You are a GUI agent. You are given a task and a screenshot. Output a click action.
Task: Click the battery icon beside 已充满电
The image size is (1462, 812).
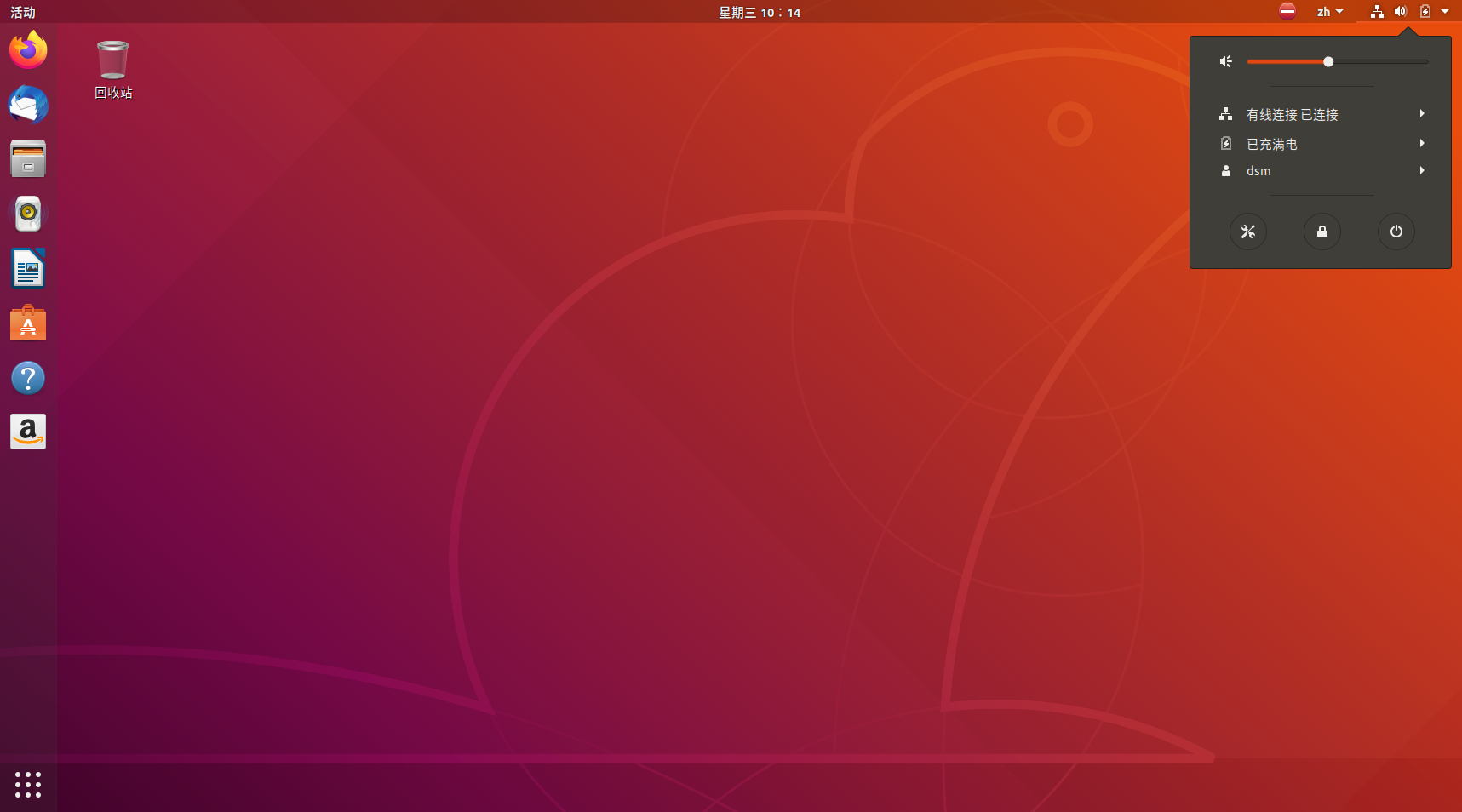(x=1226, y=144)
